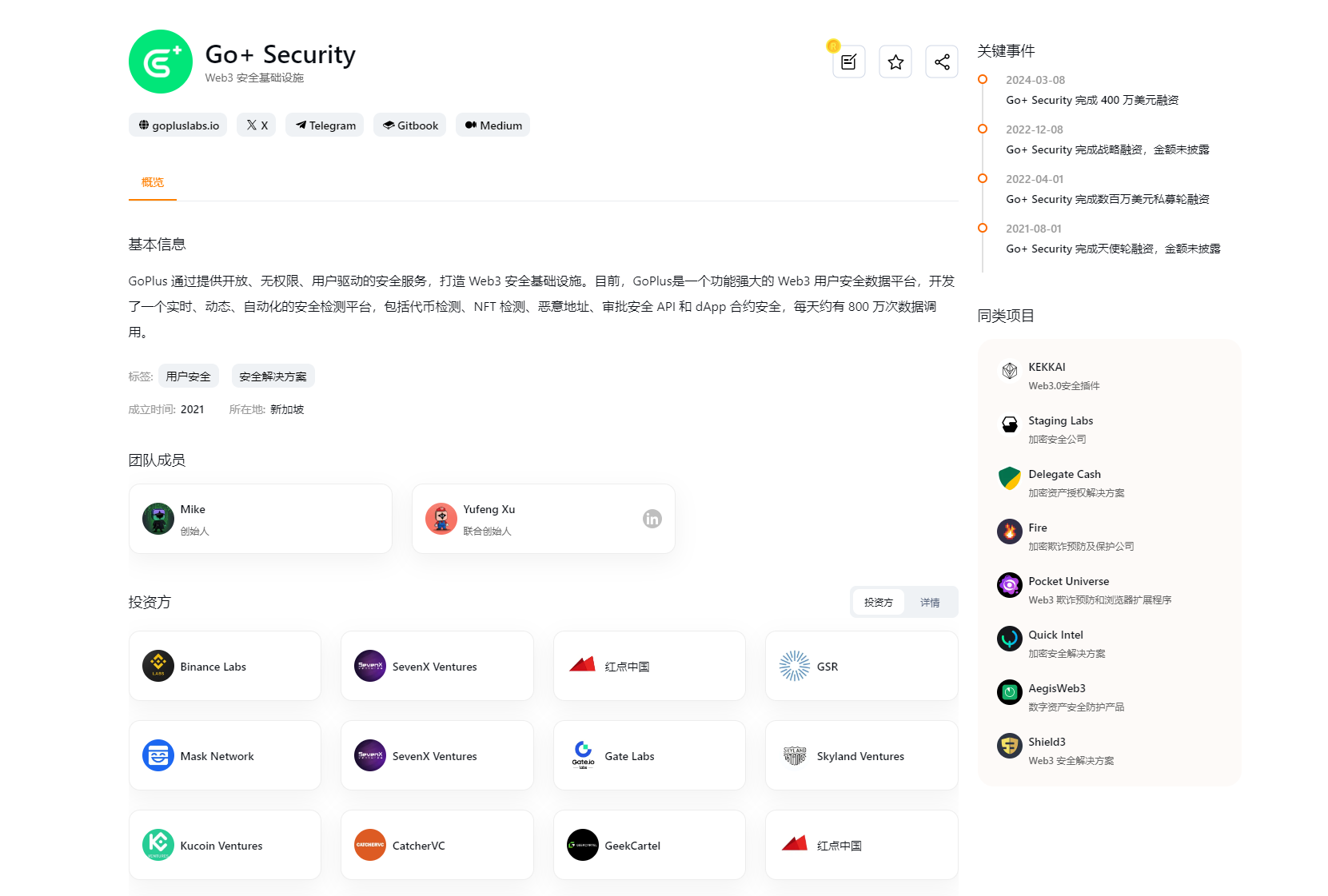The width and height of the screenshot is (1328, 896).
Task: Click 'Go+ Security 完成 400 万美元融资' event
Action: coord(1092,100)
